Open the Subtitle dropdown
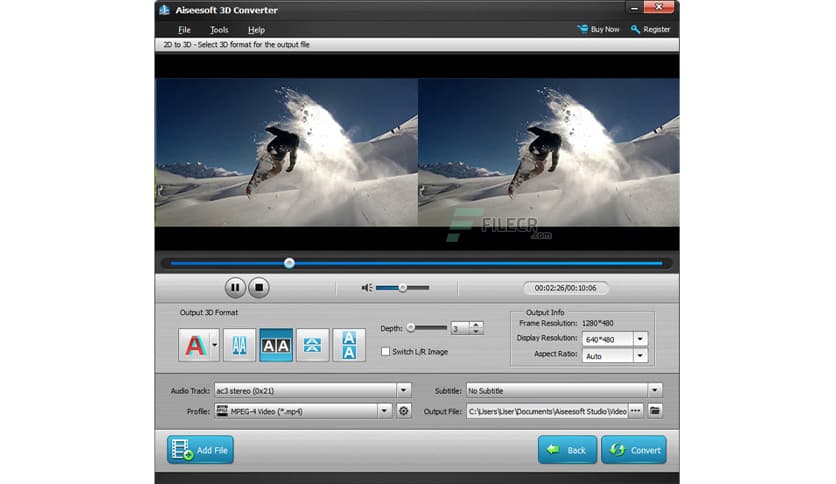The width and height of the screenshot is (836, 484). click(655, 390)
